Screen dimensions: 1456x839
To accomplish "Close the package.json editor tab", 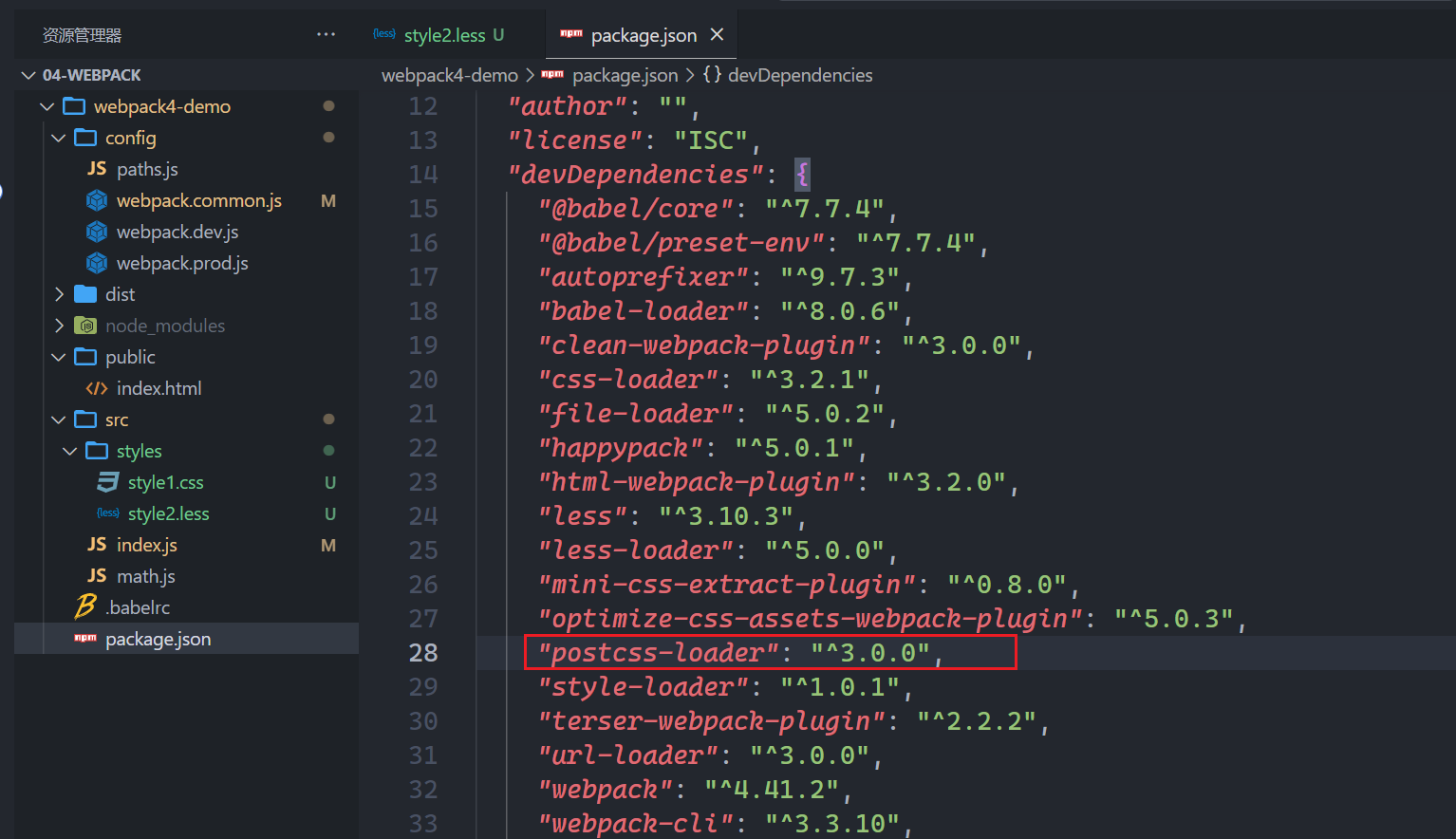I will tap(717, 34).
